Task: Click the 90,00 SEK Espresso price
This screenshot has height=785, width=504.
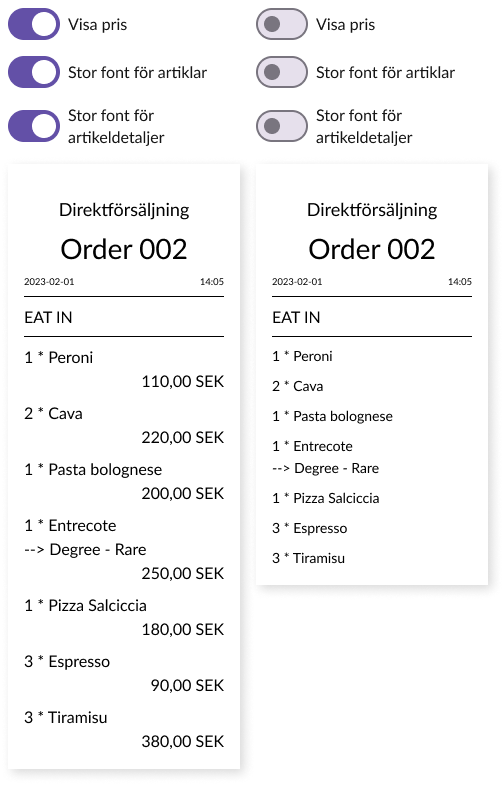Action: tap(187, 685)
